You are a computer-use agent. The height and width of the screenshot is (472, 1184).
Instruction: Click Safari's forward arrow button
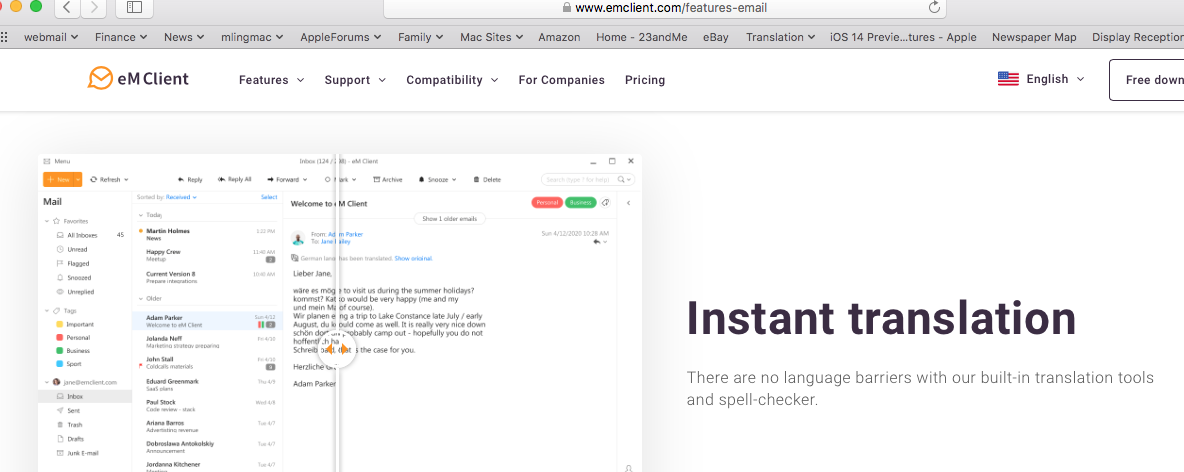[94, 8]
